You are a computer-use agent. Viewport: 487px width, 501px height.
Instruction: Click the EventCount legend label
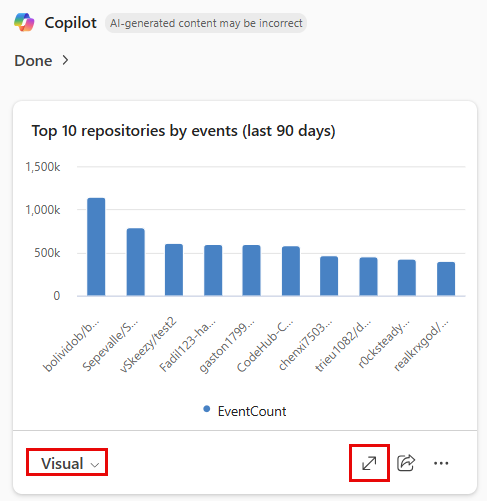[252, 411]
